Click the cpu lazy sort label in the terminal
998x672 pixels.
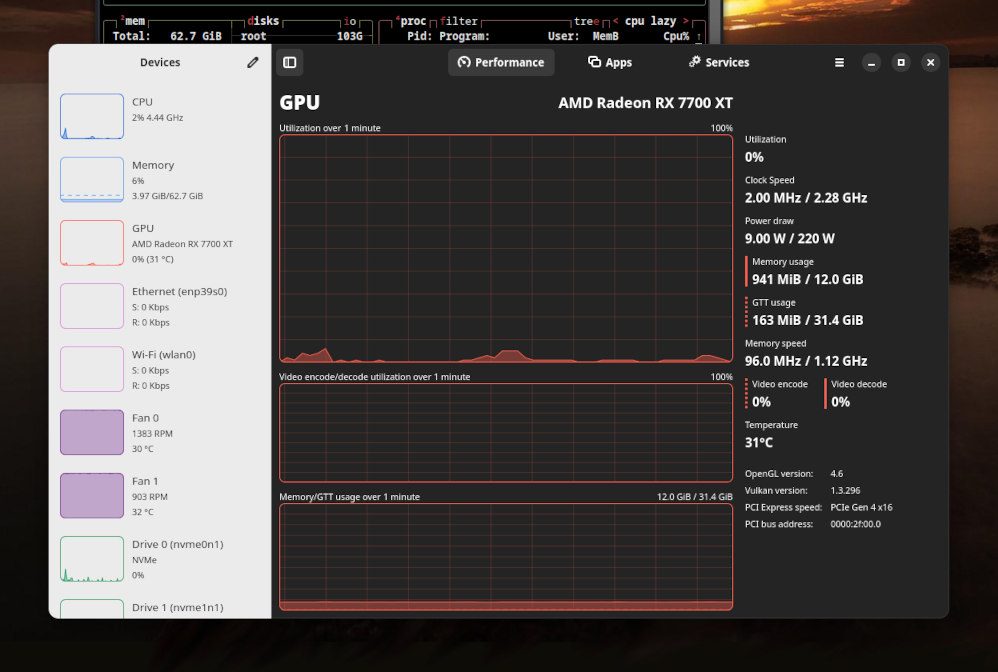650,21
